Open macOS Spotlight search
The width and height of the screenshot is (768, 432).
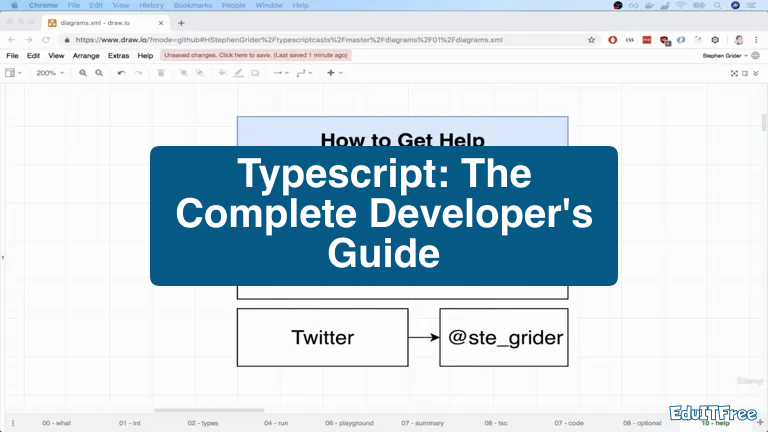pos(718,5)
